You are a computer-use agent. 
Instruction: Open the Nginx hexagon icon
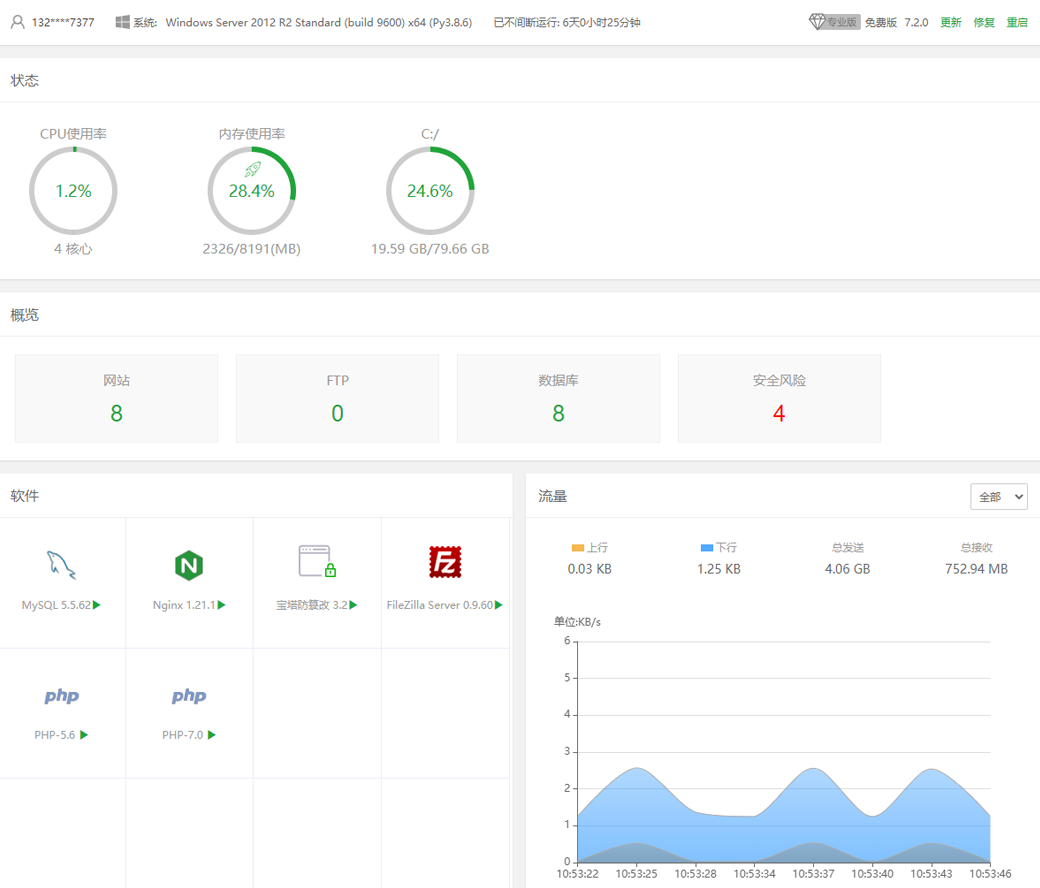point(189,565)
